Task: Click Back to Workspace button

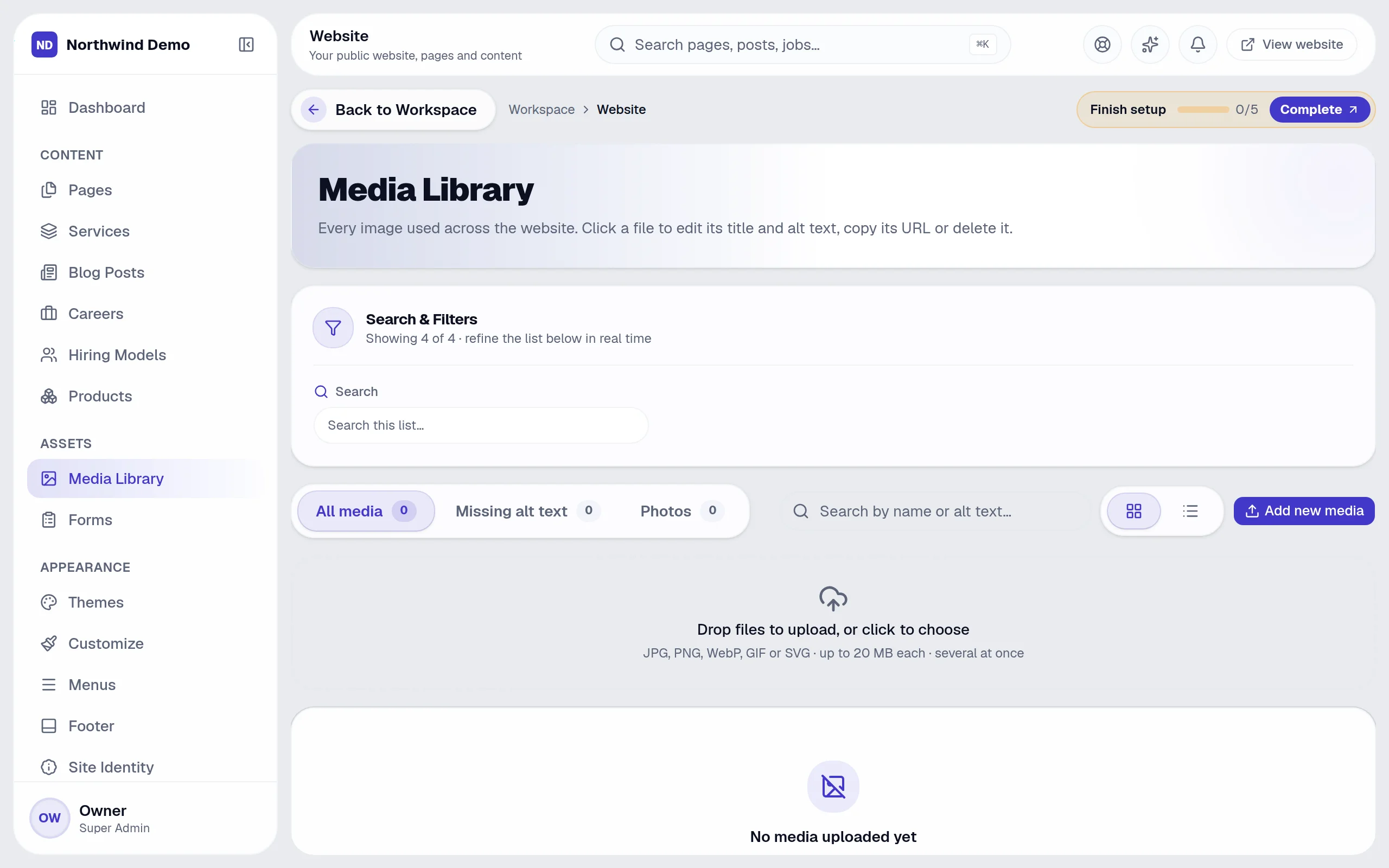Action: 393,109
